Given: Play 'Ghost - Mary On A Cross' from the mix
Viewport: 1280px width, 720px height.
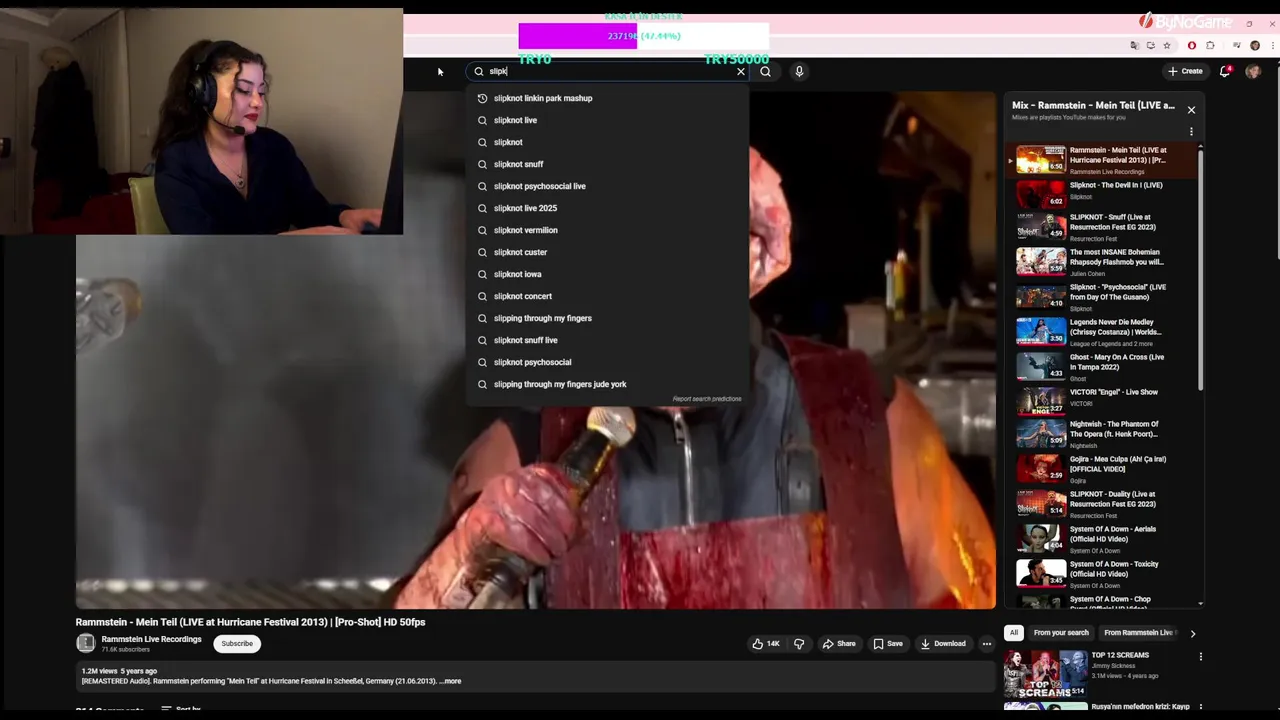Looking at the screenshot, I should click(x=1103, y=366).
